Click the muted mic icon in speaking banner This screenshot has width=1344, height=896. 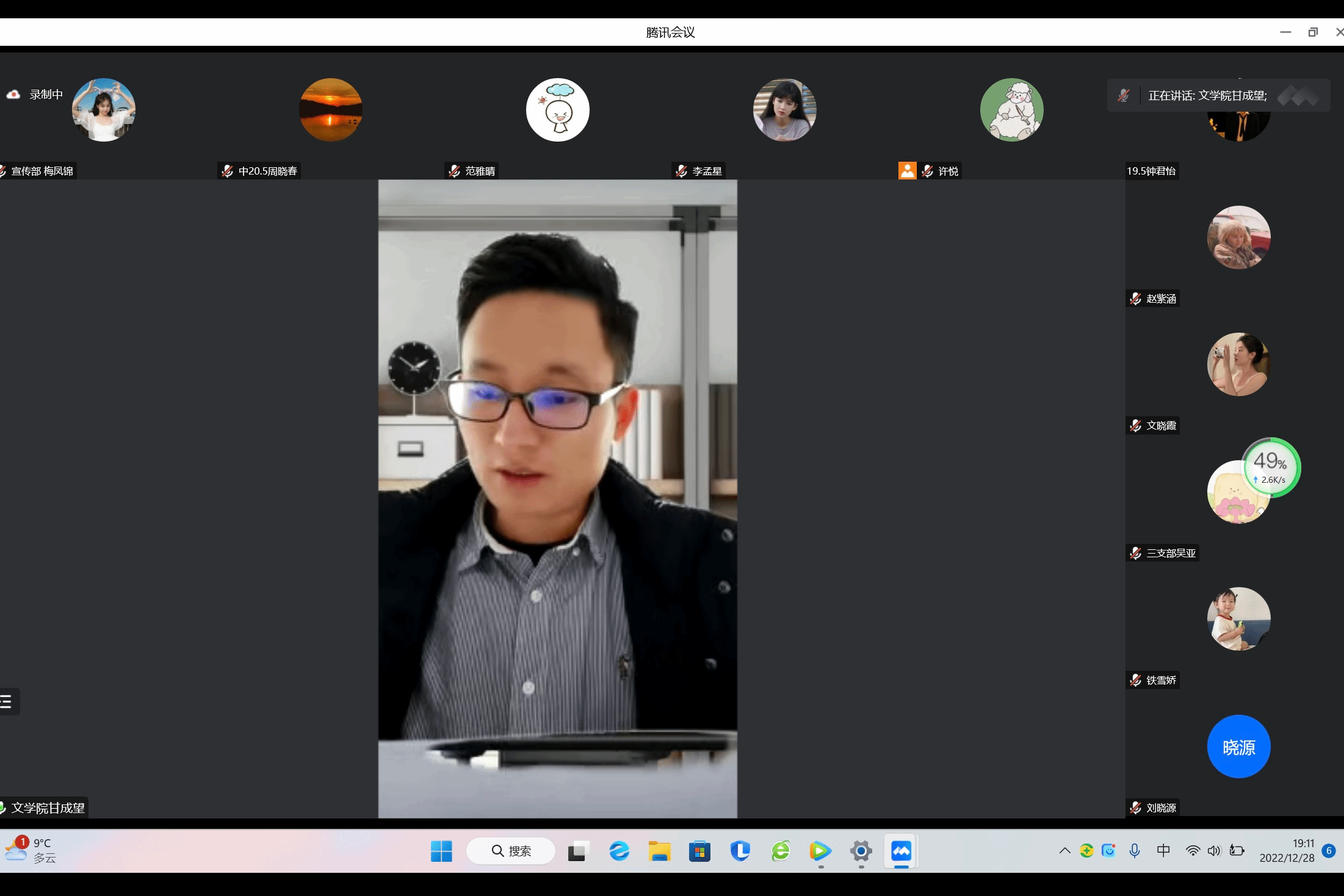point(1123,96)
